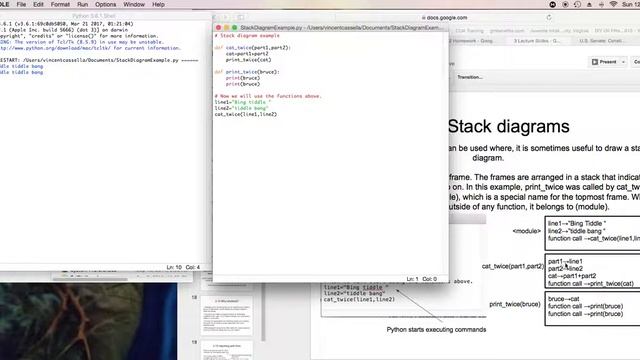The height and width of the screenshot is (360, 640).
Task: Click the '# Now we will use the functions above.' comment
Action: (268, 96)
